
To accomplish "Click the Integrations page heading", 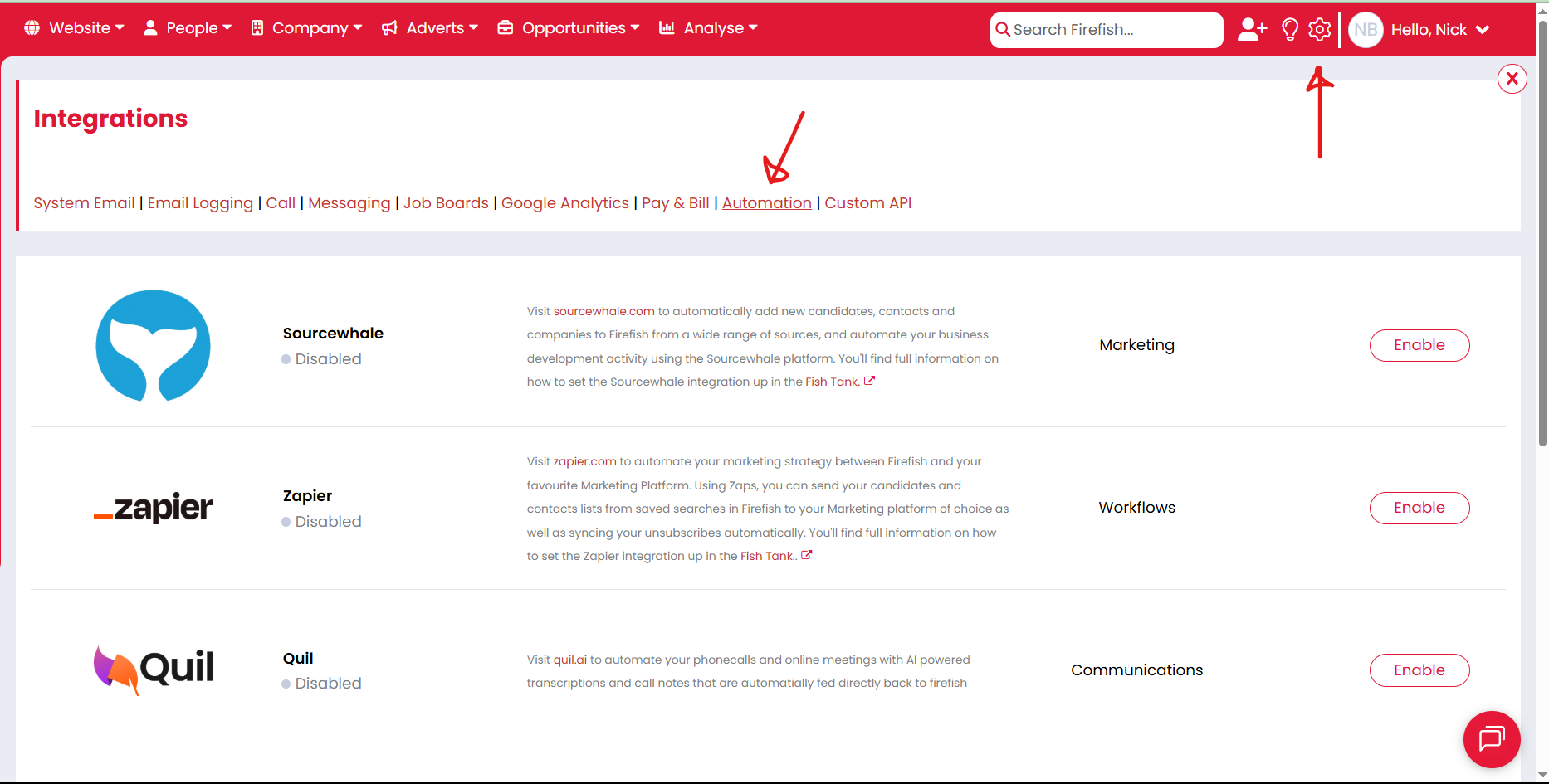I will [110, 119].
